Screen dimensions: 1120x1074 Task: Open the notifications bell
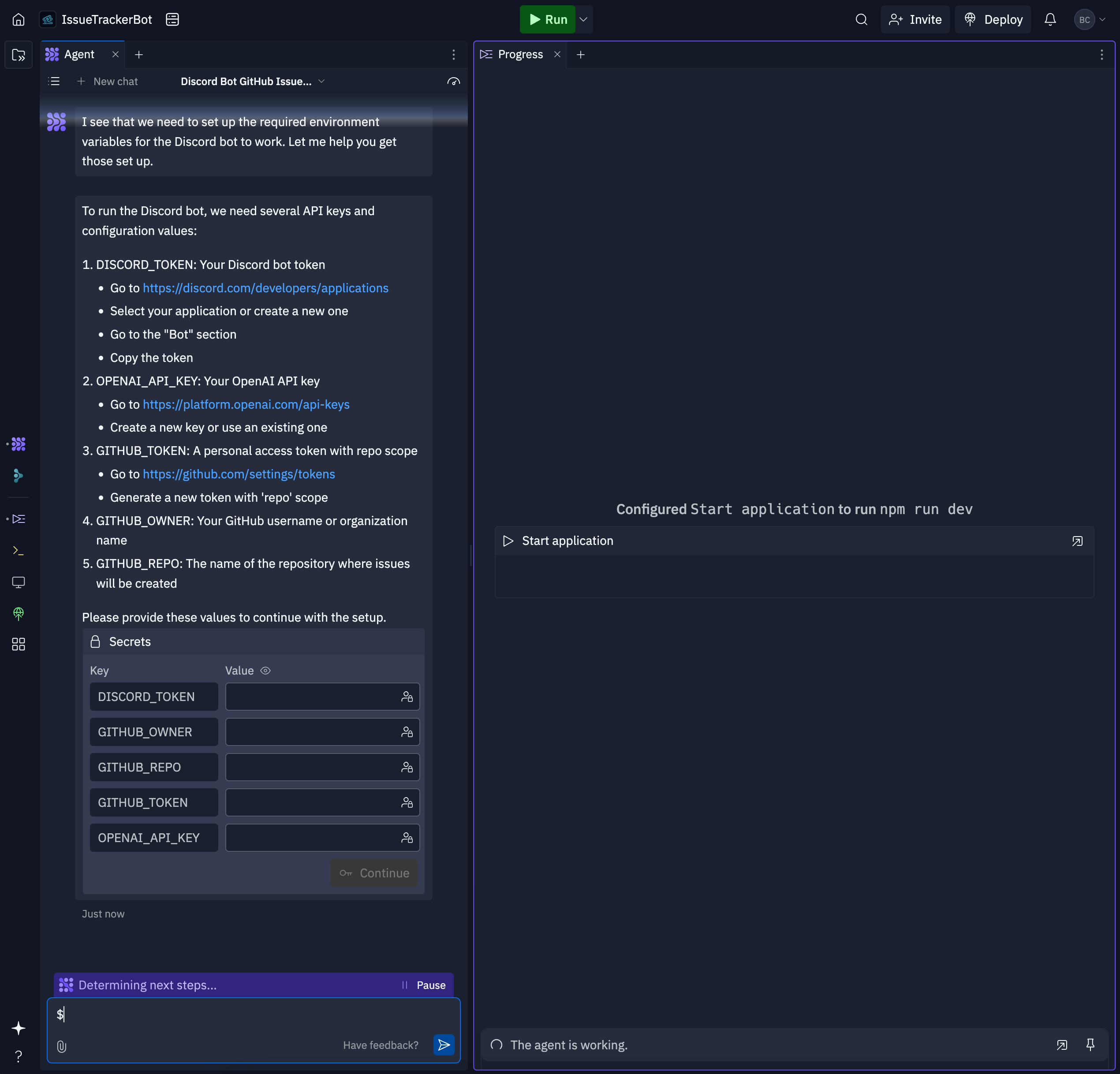[x=1050, y=19]
